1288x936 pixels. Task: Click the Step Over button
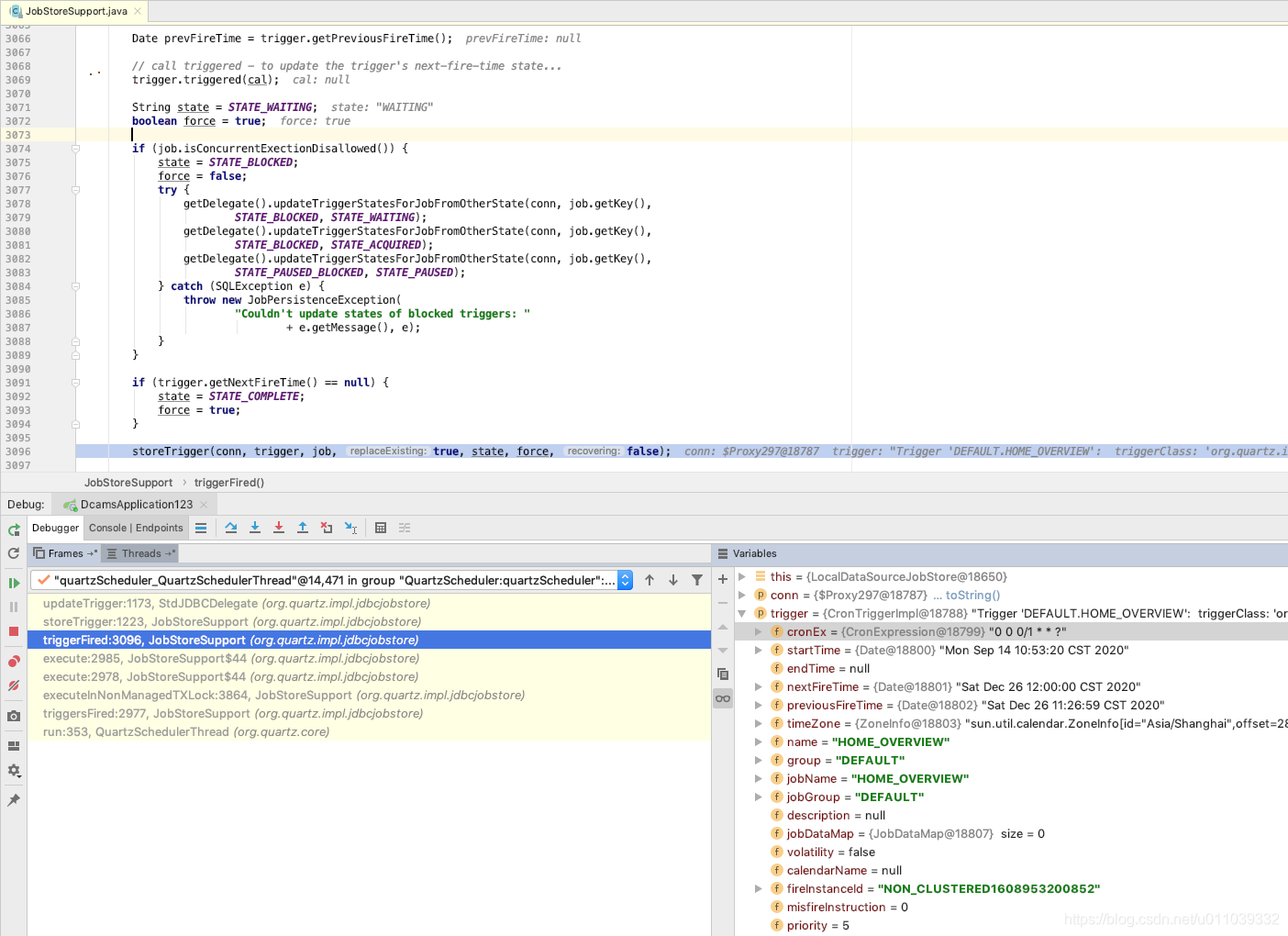click(231, 528)
